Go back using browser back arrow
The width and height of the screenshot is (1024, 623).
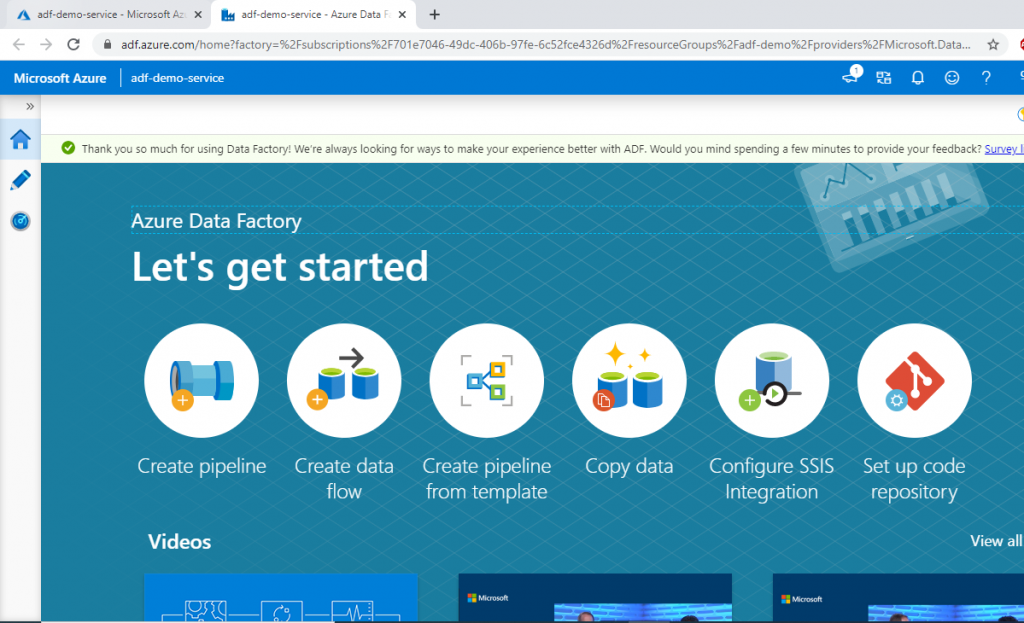[x=18, y=44]
